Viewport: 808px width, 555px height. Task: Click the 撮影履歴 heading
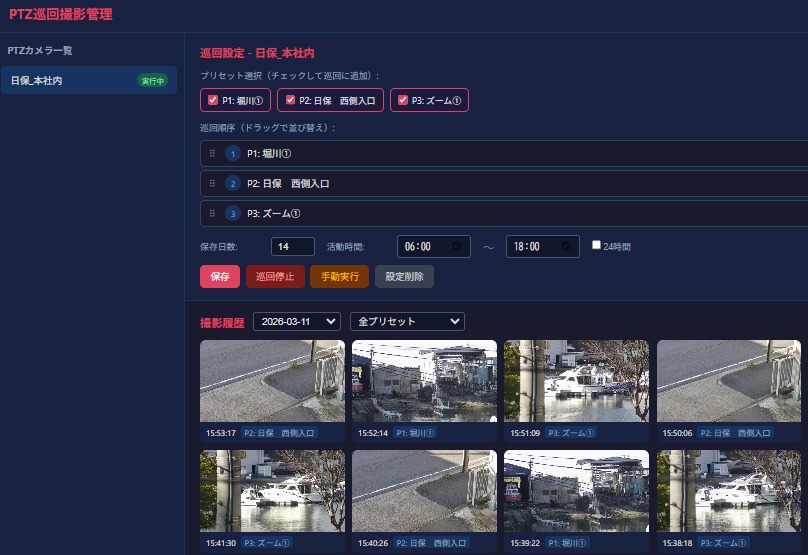click(222, 323)
